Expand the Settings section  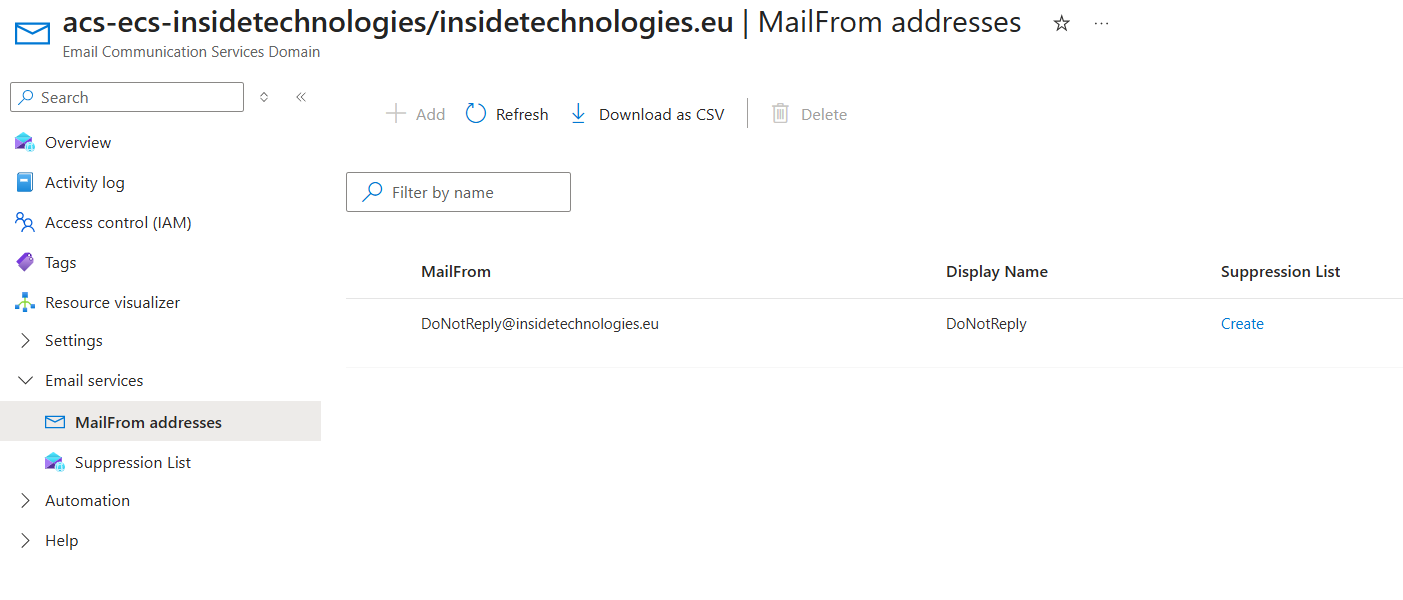point(26,341)
